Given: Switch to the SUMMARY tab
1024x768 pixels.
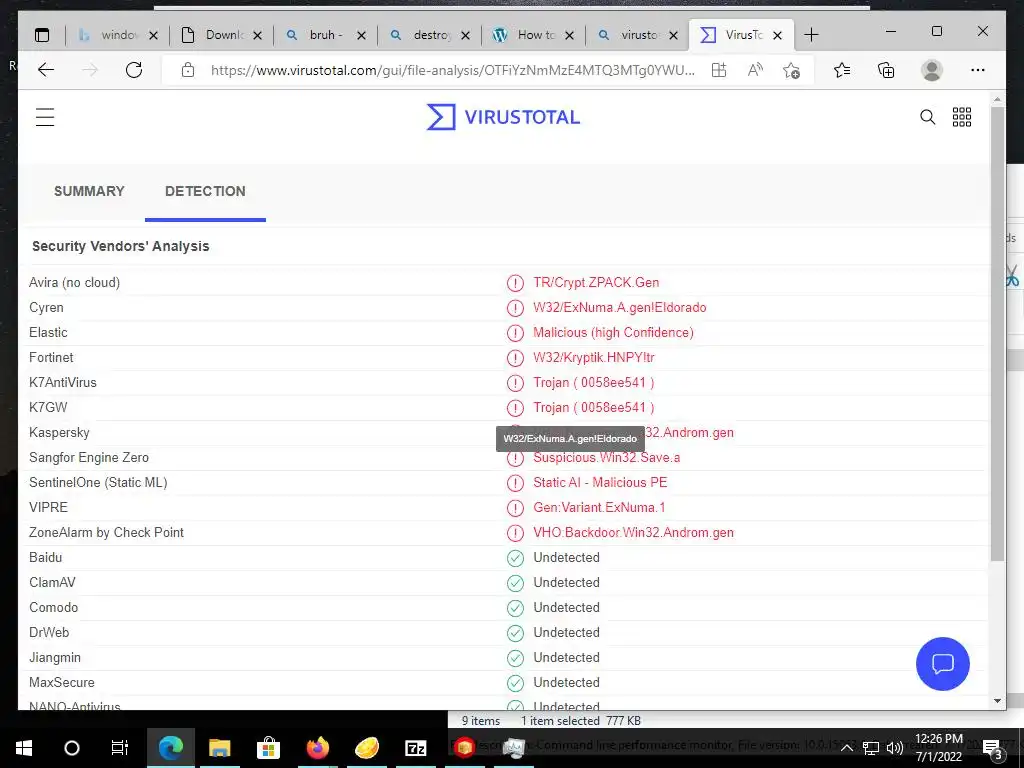Looking at the screenshot, I should pyautogui.click(x=89, y=191).
